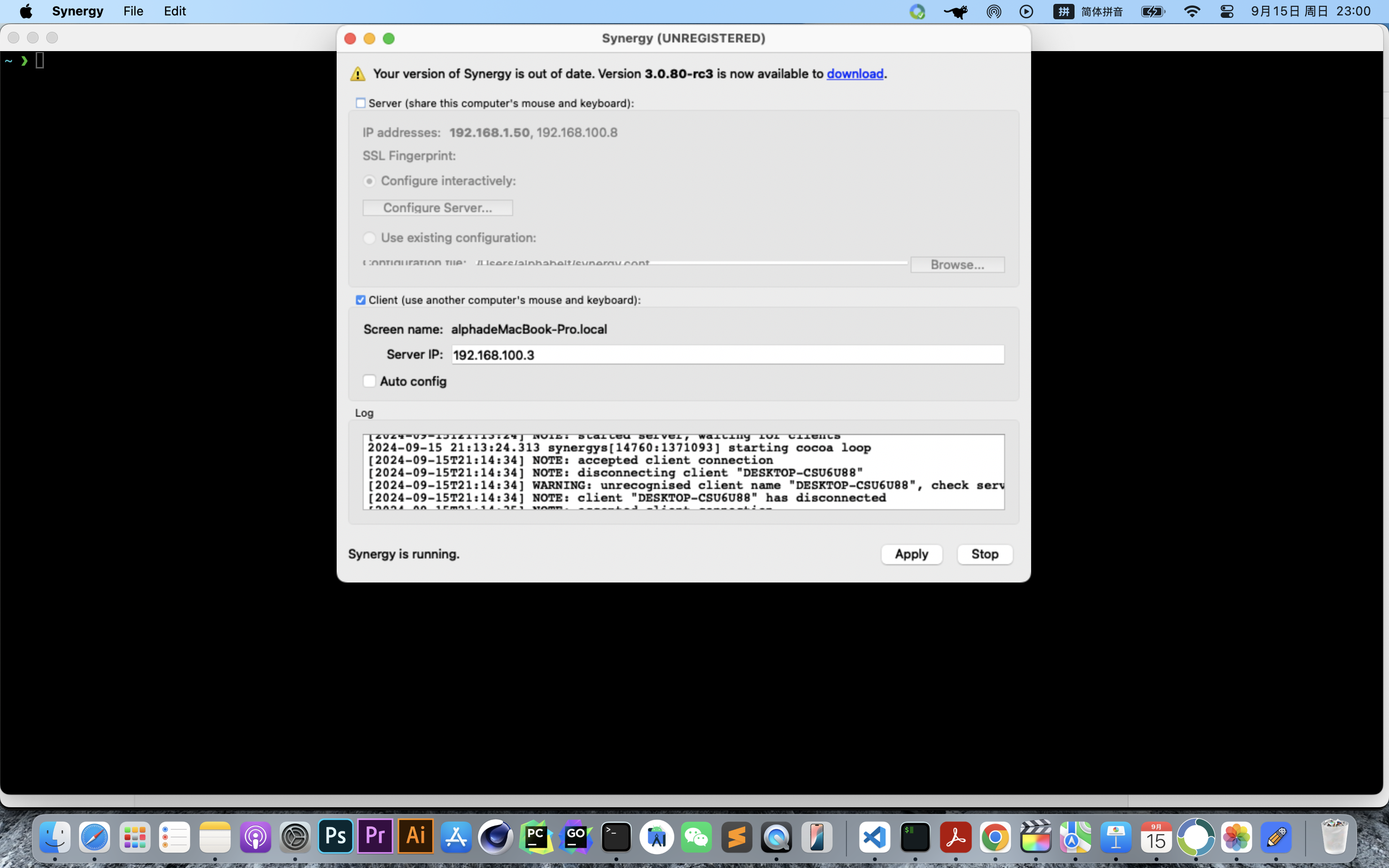Open the black Terminal icon in the dock
Image resolution: width=1389 pixels, height=868 pixels.
point(616,837)
